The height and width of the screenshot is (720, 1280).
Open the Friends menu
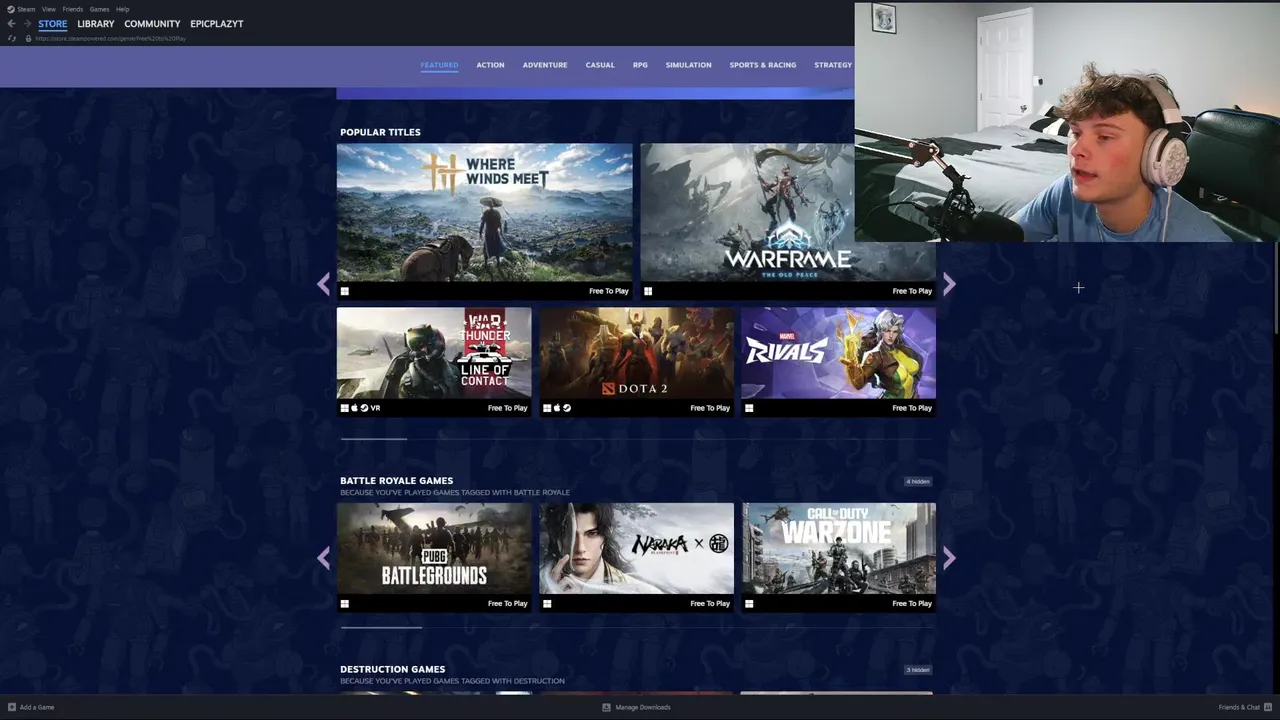[73, 9]
